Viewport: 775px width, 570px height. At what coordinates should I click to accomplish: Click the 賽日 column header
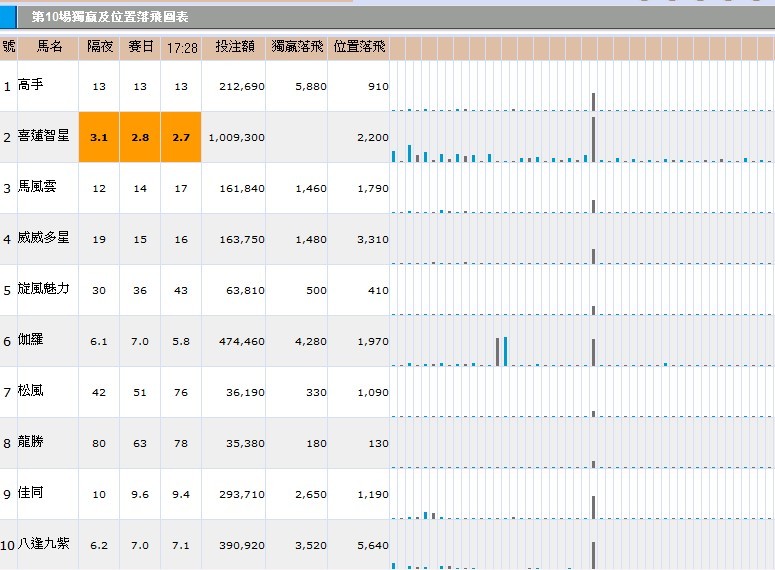[x=140, y=47]
